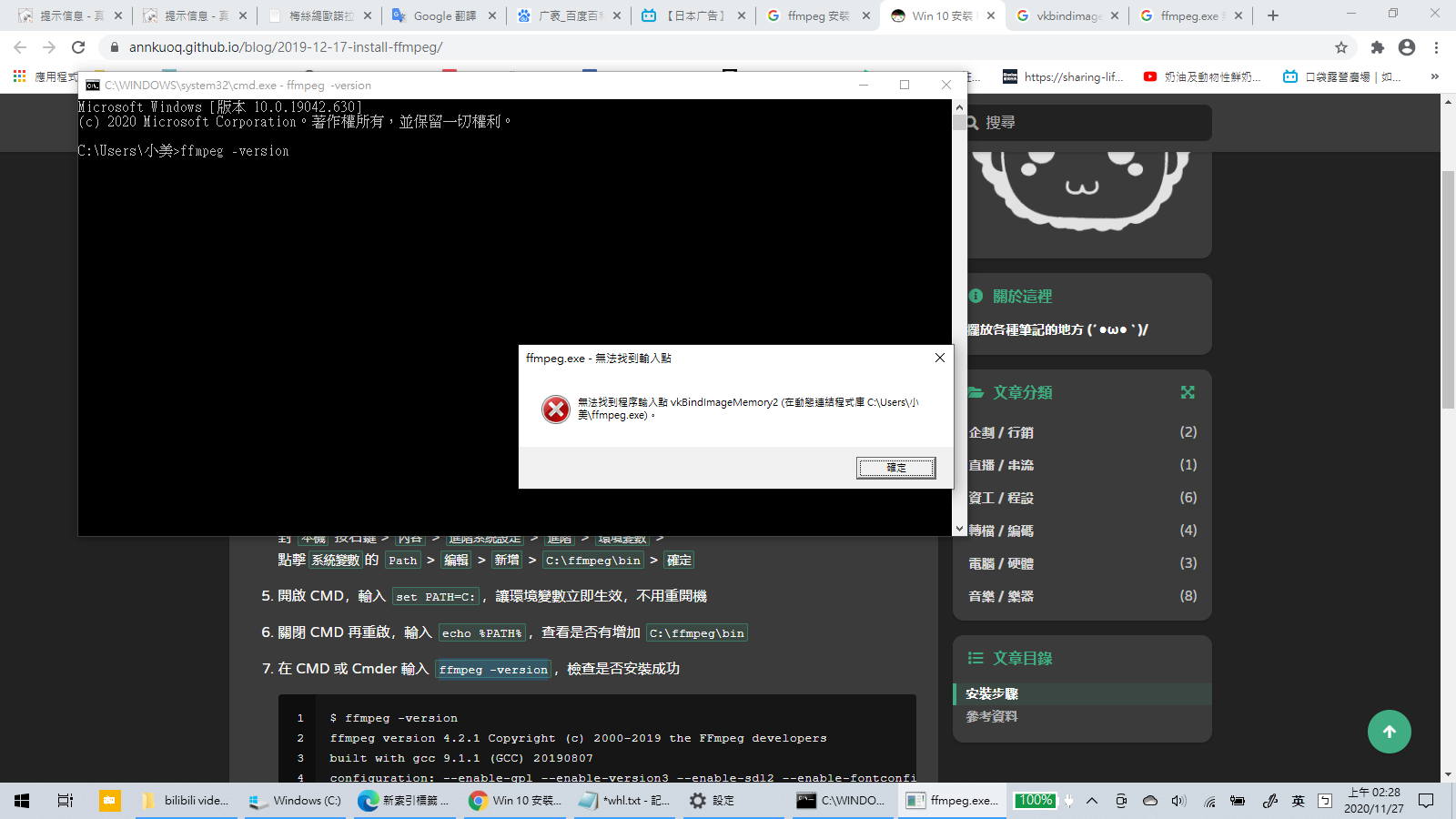Screen dimensions: 1456x819
Task: Switch to the ffmpeg.exe Google search tab
Action: click(1190, 15)
